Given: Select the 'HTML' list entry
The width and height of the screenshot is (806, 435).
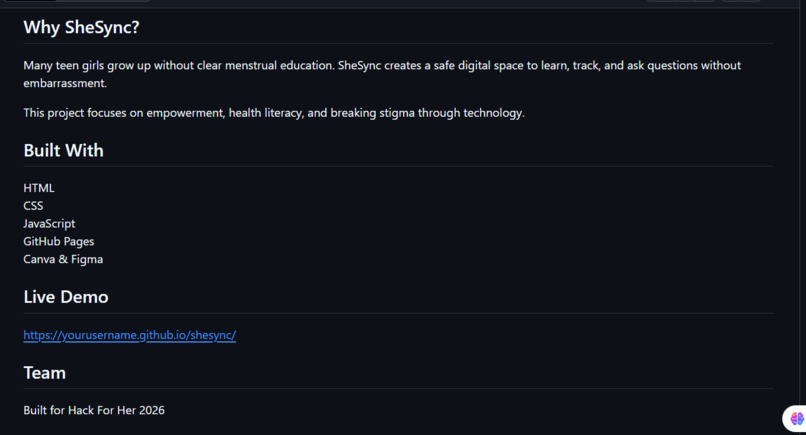Looking at the screenshot, I should pyautogui.click(x=39, y=188).
